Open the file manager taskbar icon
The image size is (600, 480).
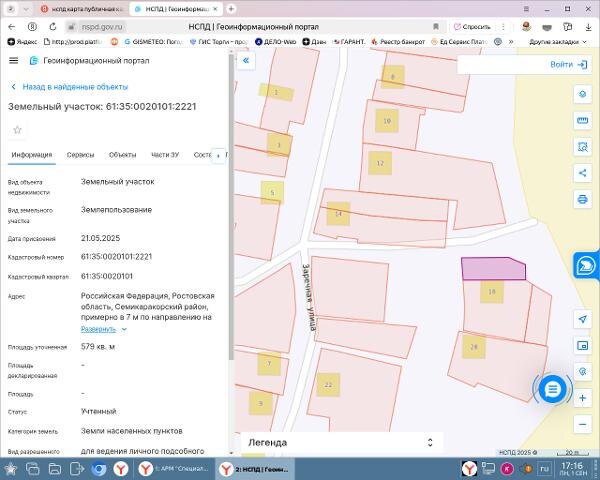pos(55,469)
